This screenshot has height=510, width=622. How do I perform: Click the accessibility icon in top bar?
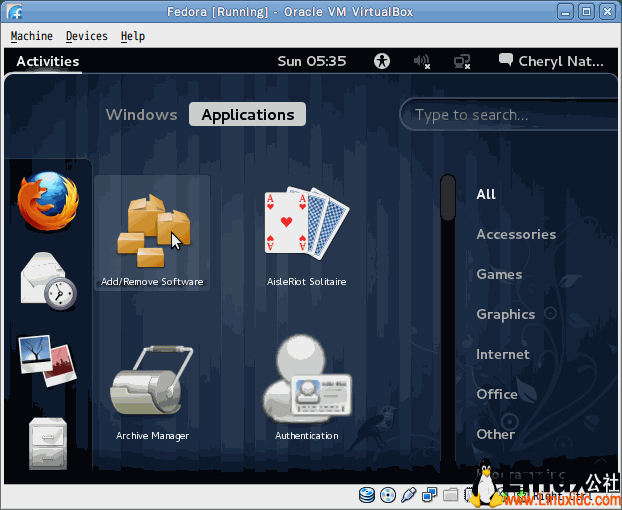click(x=381, y=61)
